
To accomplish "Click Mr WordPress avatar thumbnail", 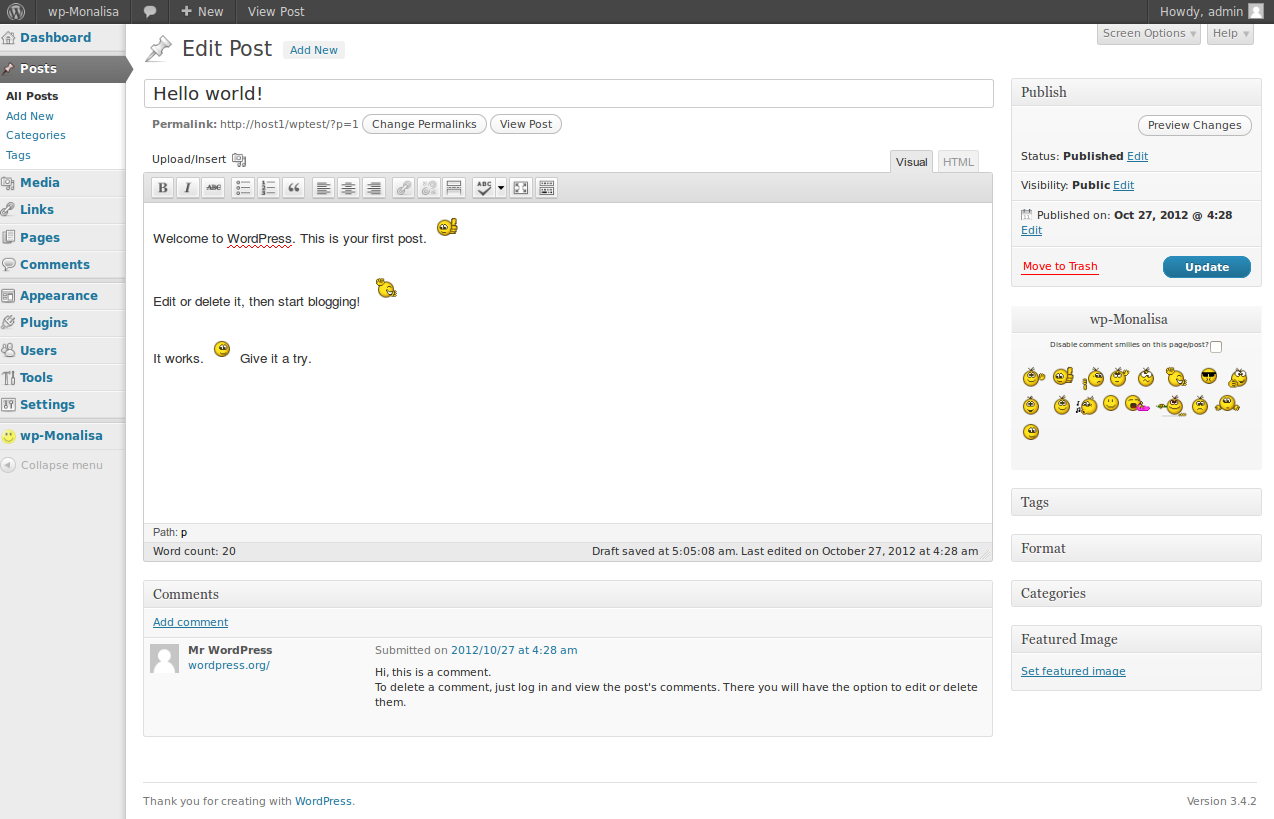I will 165,659.
